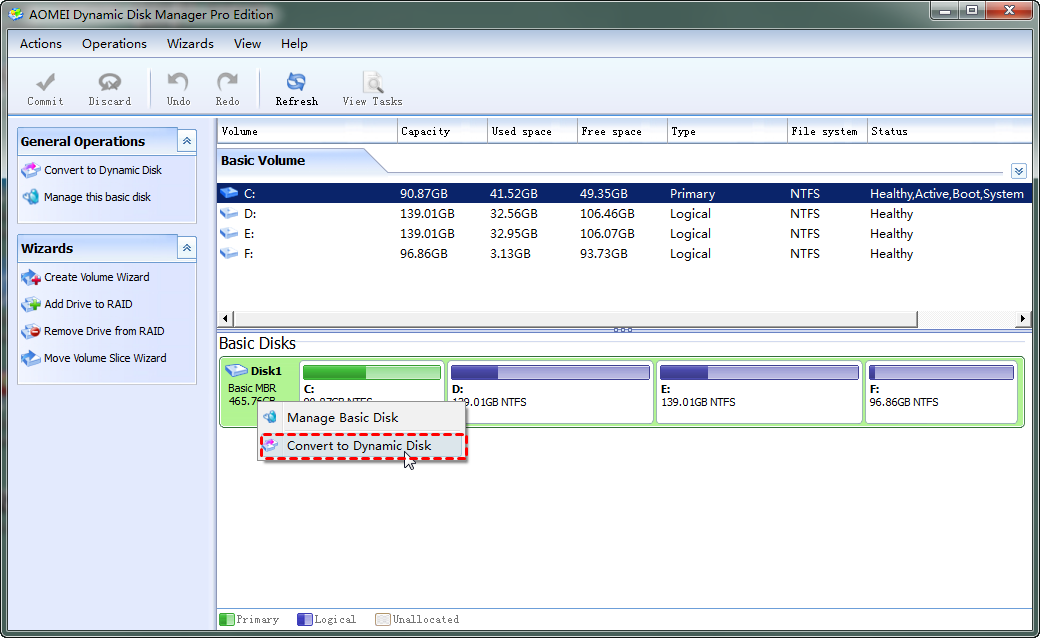Click the 106.07GB free space in E: row

(607, 233)
